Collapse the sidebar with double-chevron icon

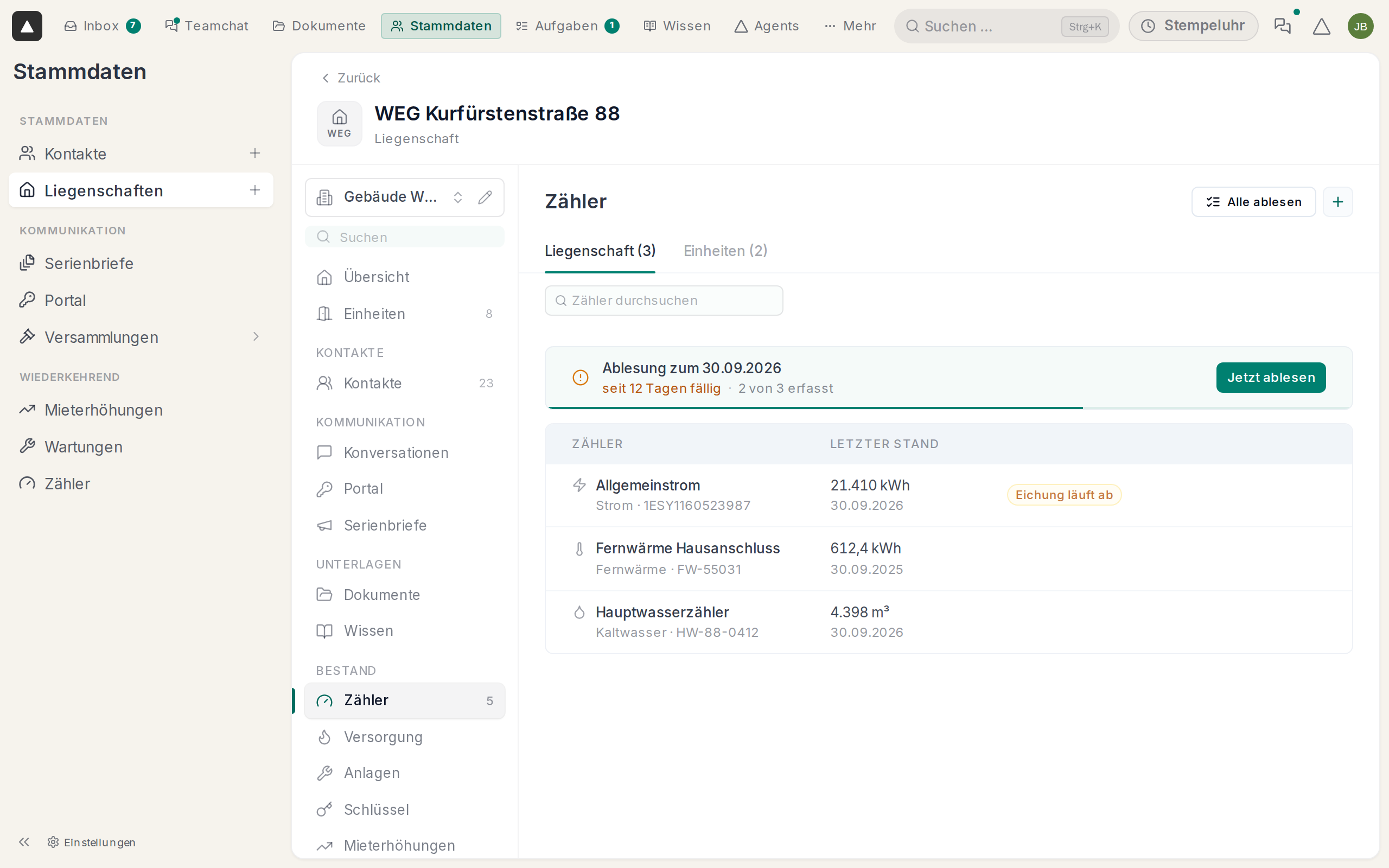tap(24, 841)
